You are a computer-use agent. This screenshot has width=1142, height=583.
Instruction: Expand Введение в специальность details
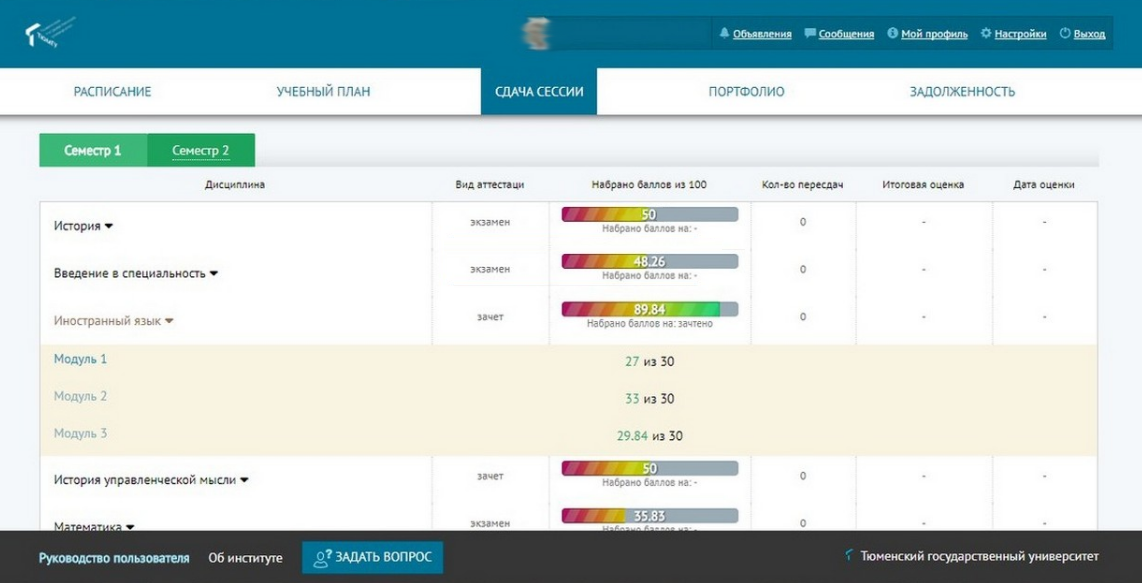click(214, 274)
